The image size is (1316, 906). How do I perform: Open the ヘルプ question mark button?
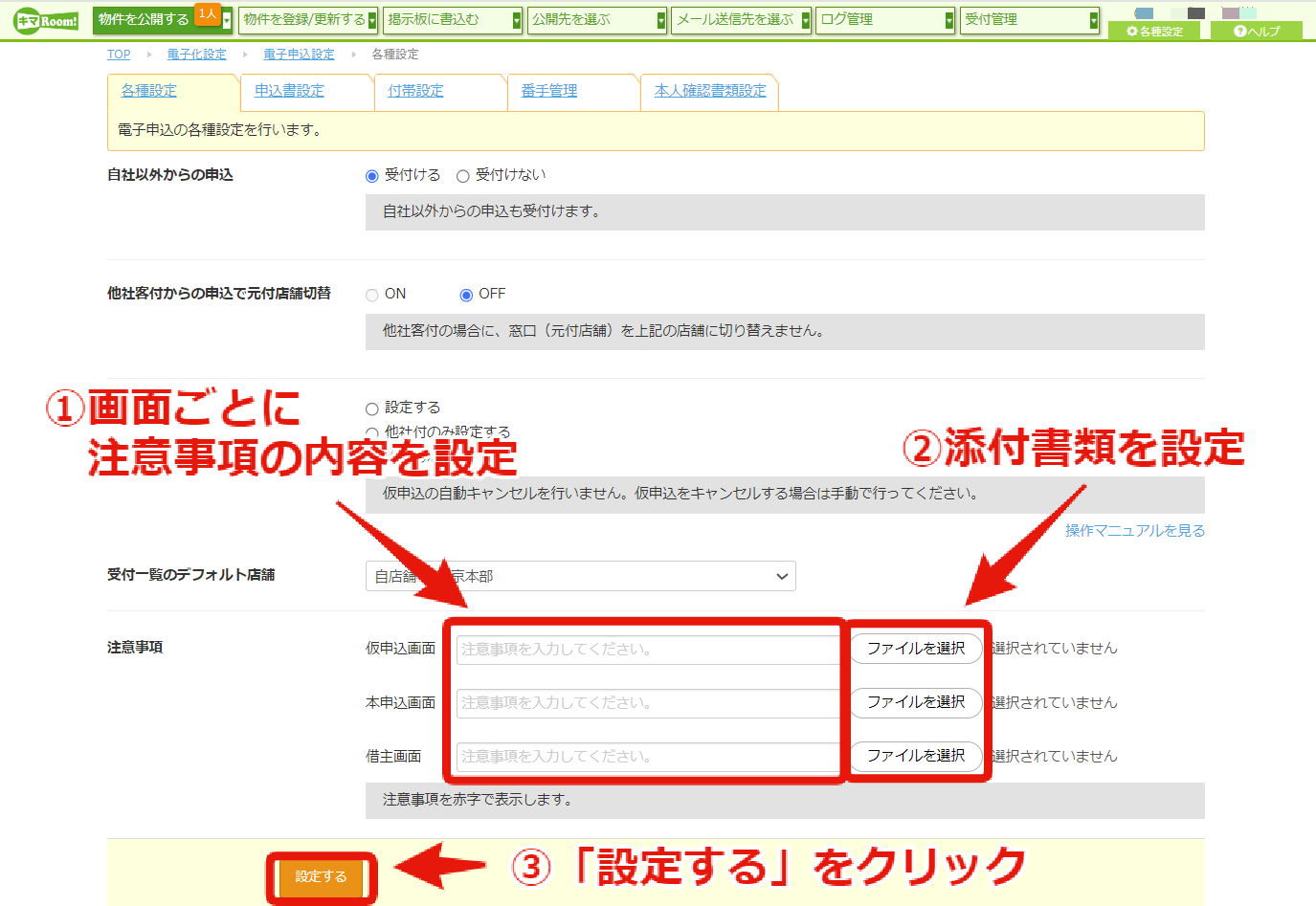[1257, 31]
